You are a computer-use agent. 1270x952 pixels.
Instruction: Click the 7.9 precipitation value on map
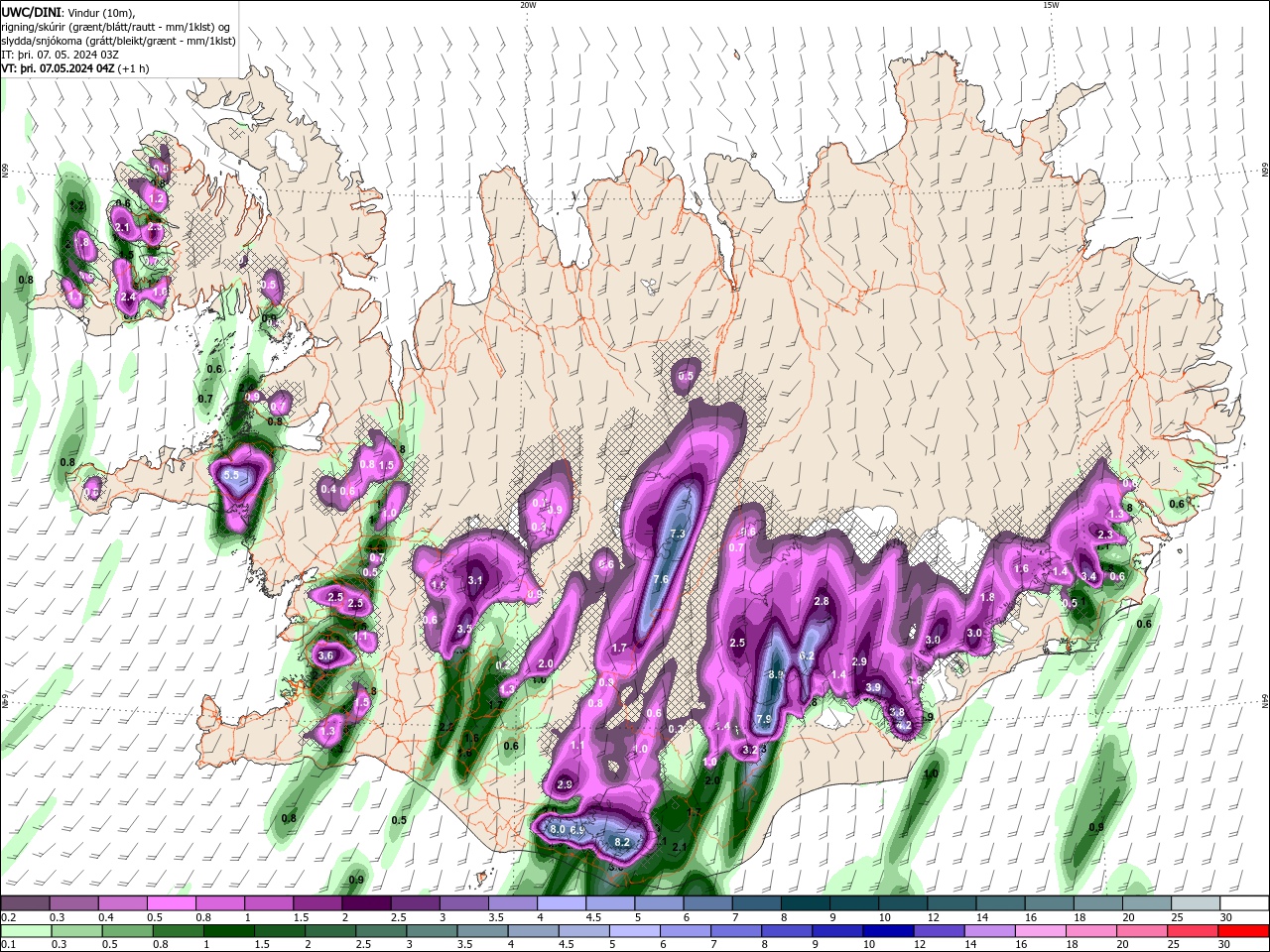[764, 719]
